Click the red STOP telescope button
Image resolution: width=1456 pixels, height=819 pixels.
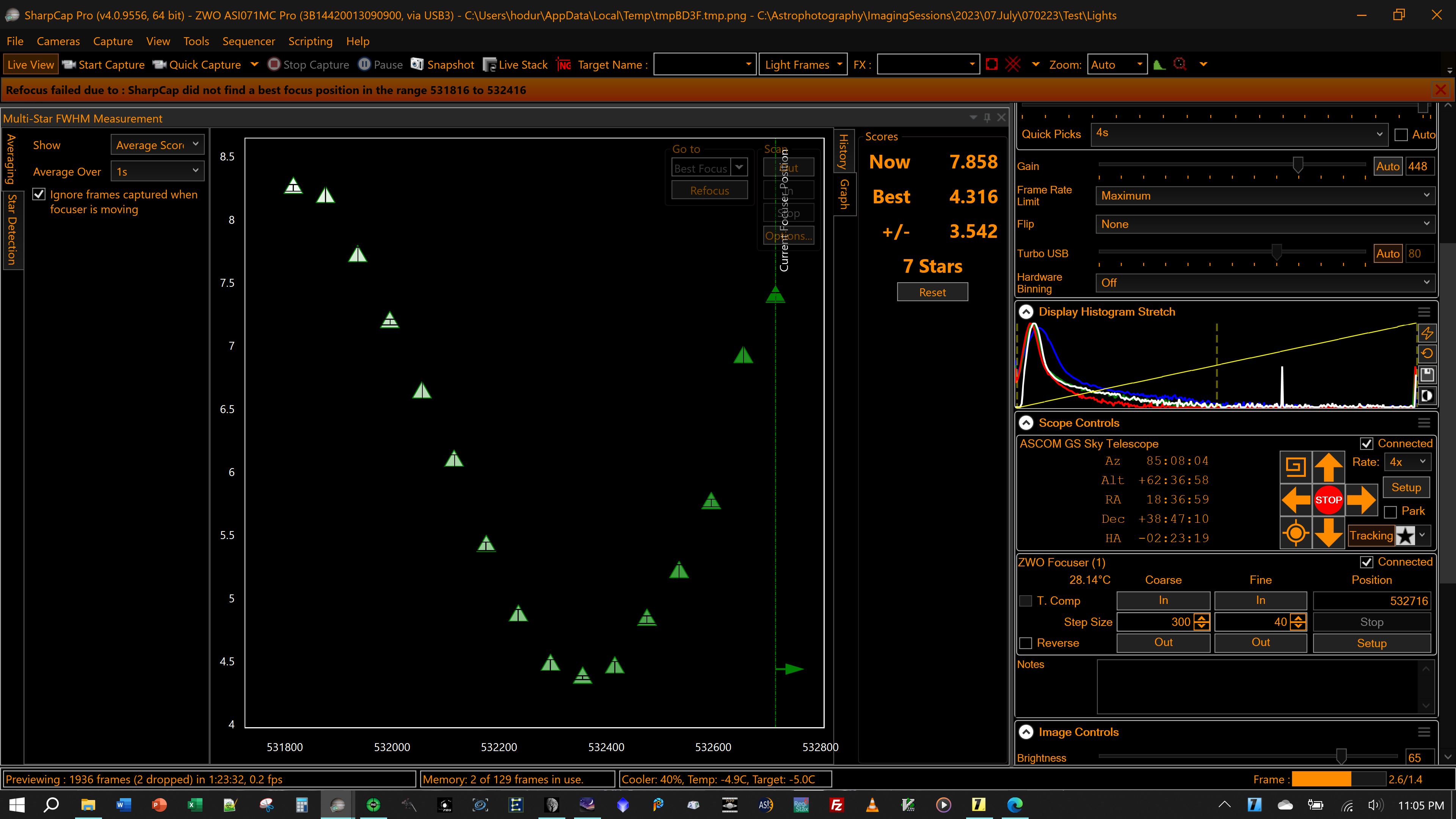(x=1328, y=500)
